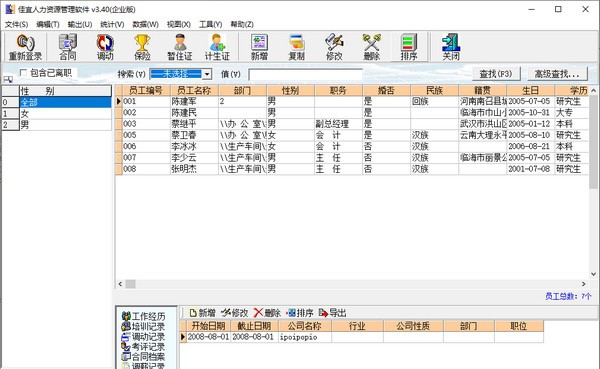Click the small panel icon below the checkbox
This screenshot has height=369, width=600.
8,80
